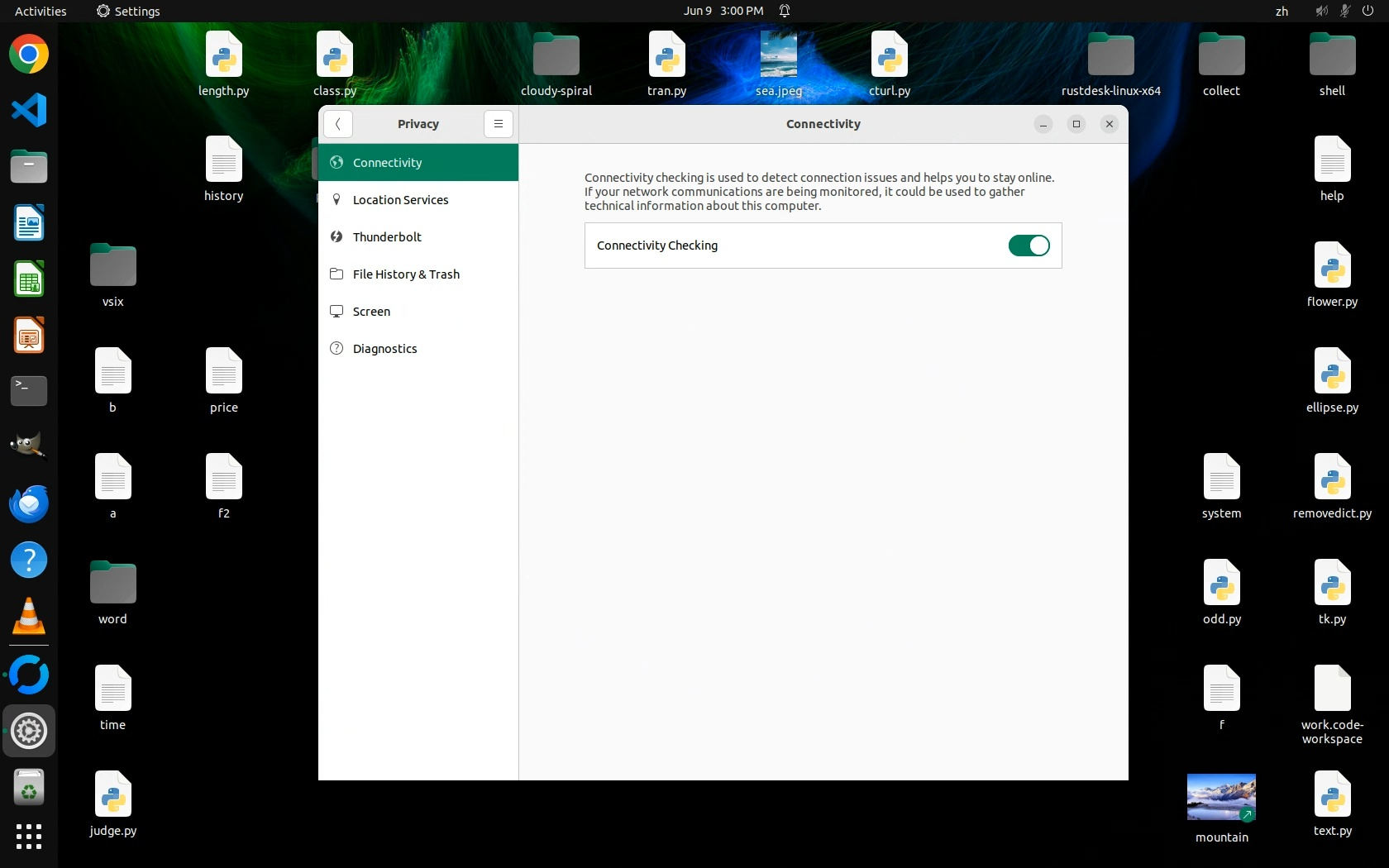Go back using the Privacy back arrow

[338, 124]
